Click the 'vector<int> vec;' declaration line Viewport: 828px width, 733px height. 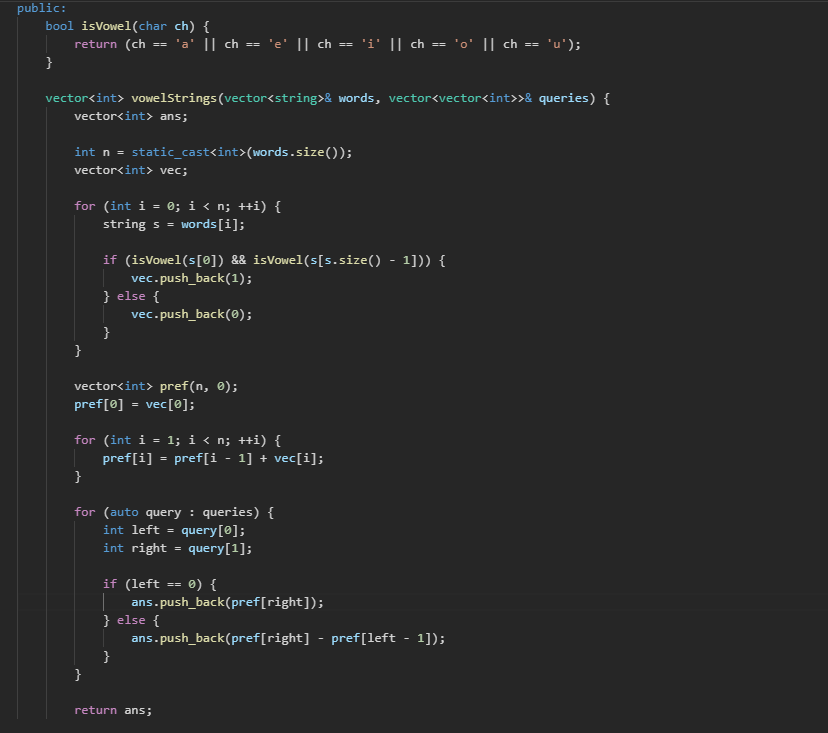(131, 170)
